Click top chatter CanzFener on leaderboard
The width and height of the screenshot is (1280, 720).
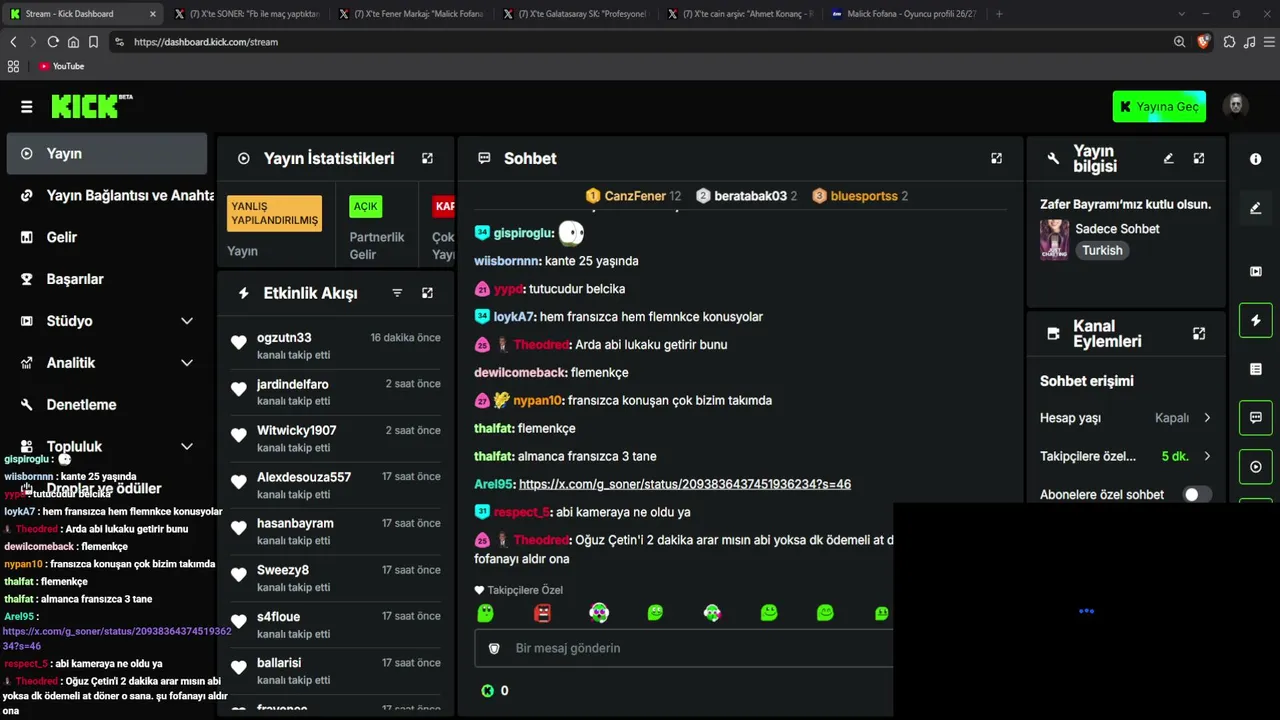(x=633, y=196)
